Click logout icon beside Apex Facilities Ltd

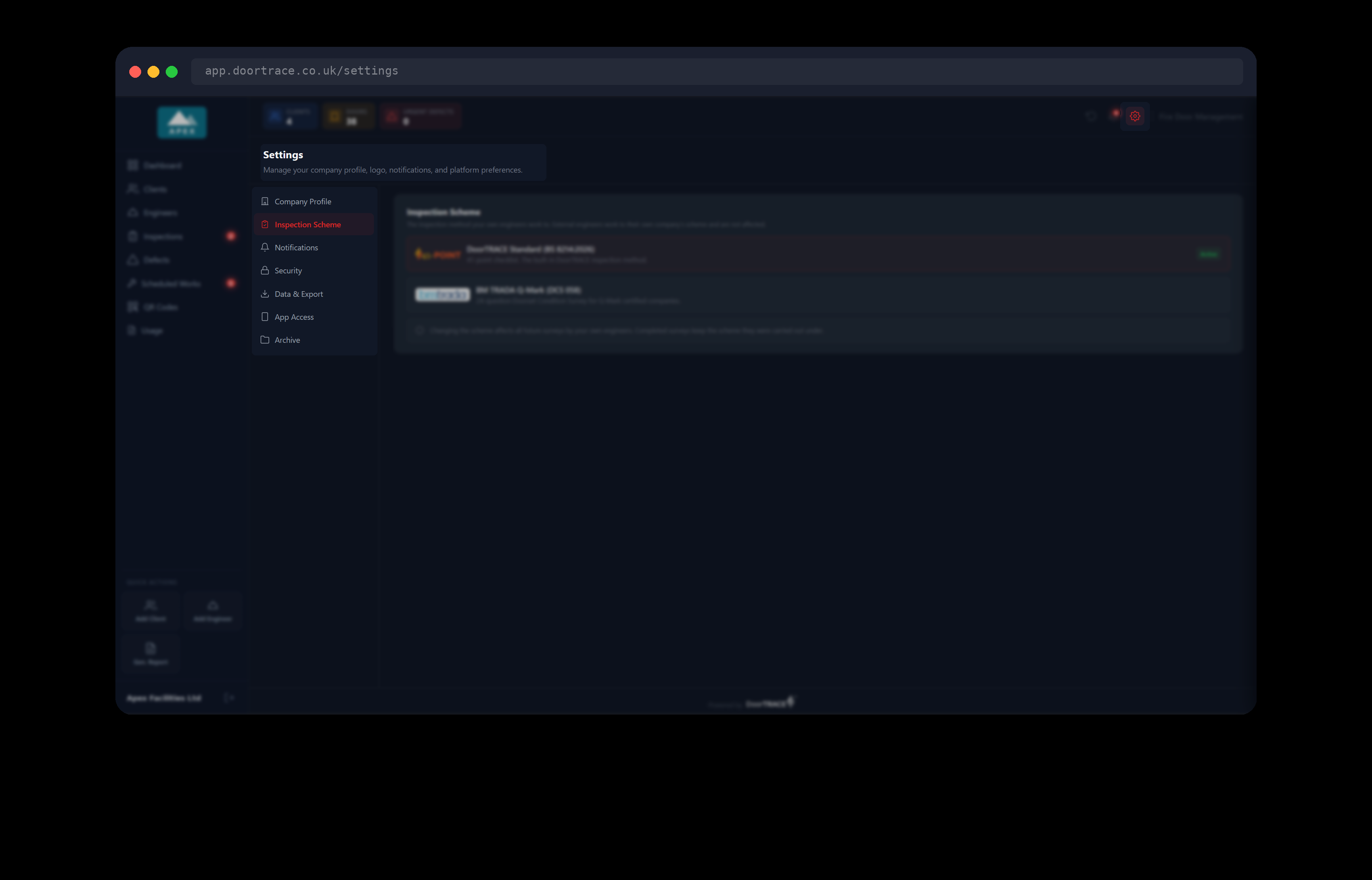tap(229, 698)
